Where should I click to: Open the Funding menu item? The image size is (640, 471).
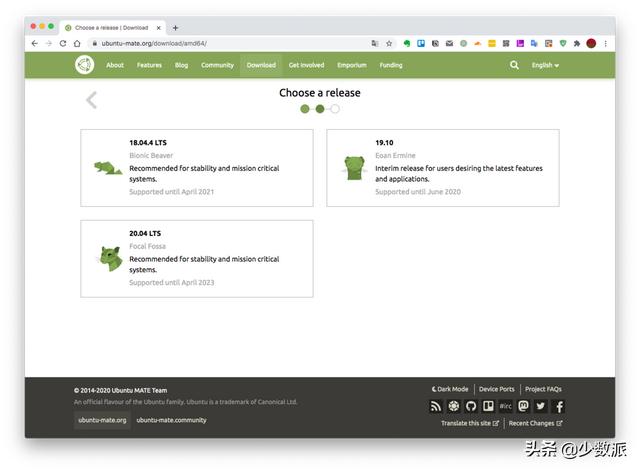[x=391, y=65]
